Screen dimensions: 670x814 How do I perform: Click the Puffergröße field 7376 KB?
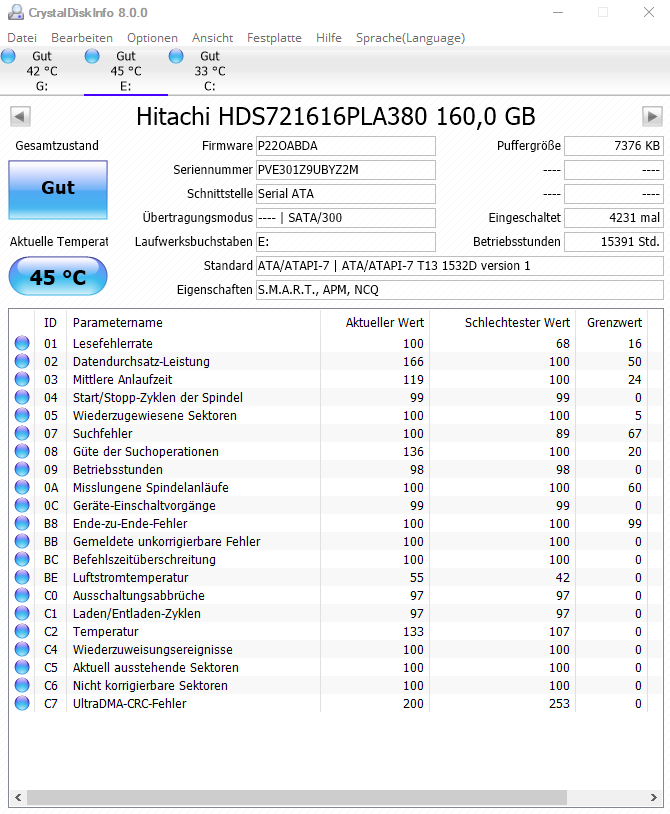pos(614,146)
